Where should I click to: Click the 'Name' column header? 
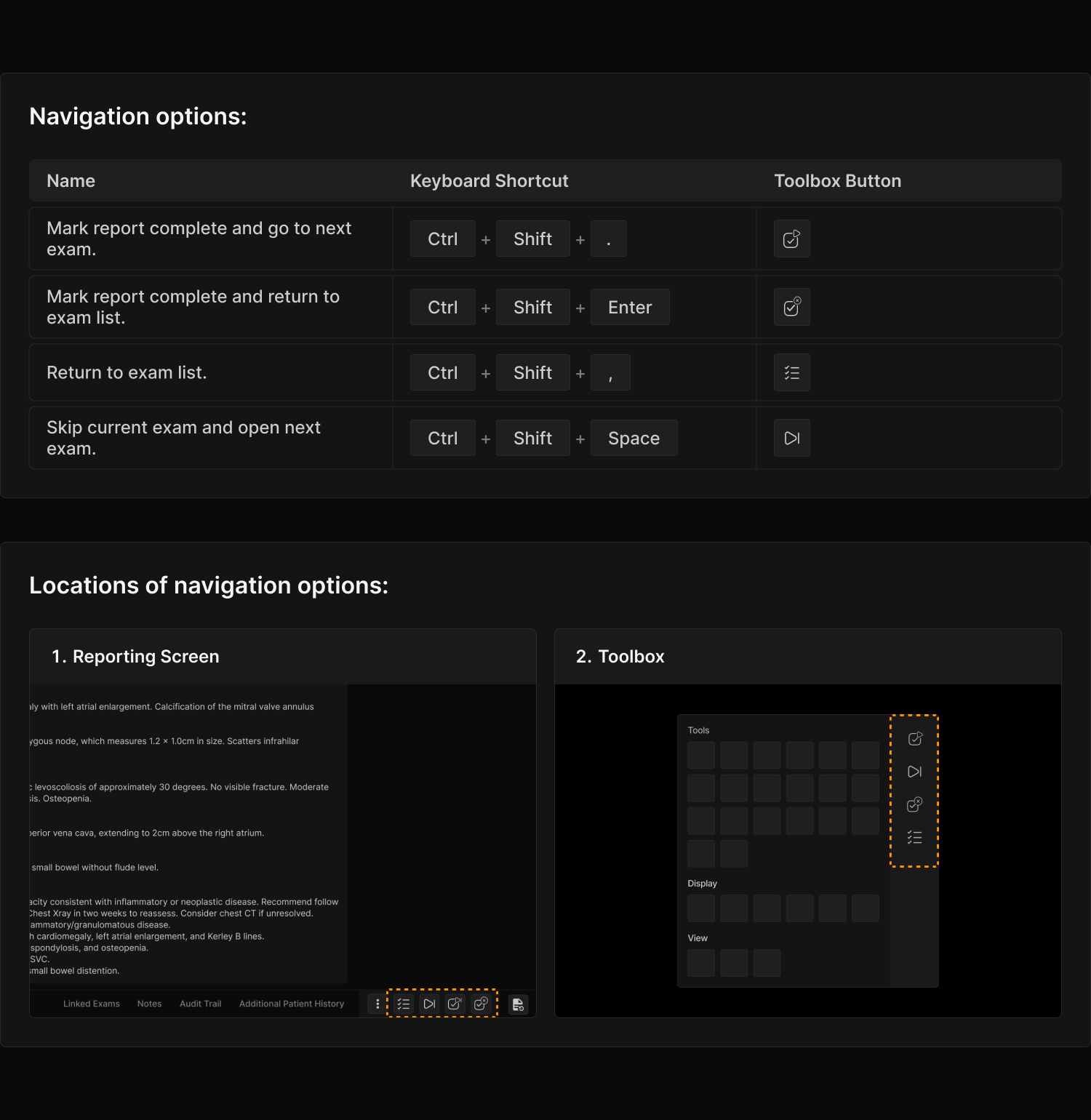[x=71, y=181]
